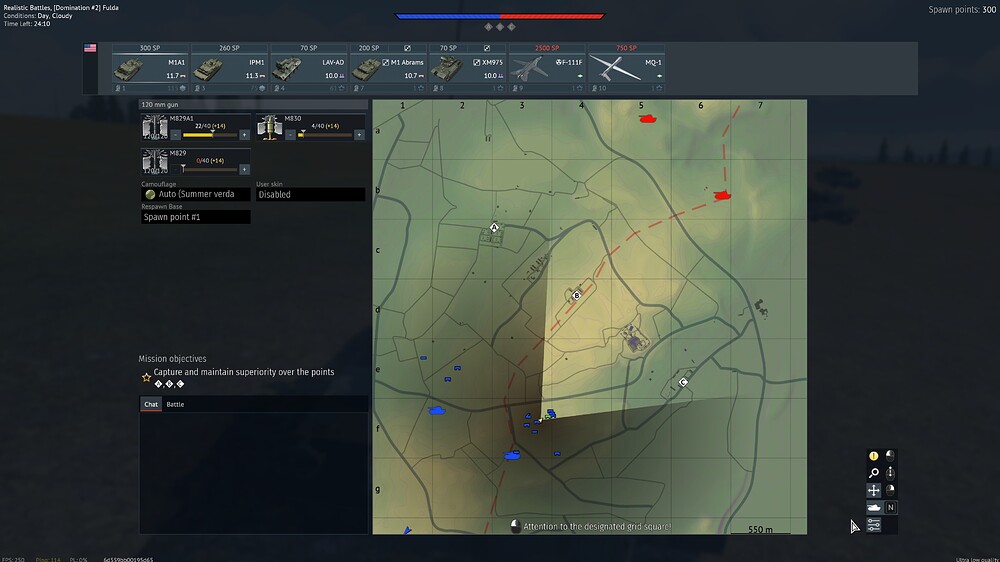Click the map pan arrows icon
Screen dimensions: 1000x562
coord(874,490)
